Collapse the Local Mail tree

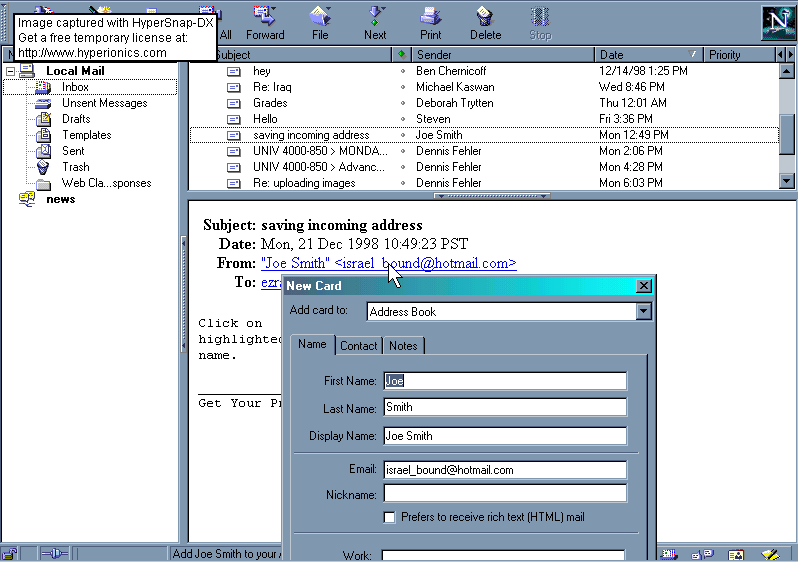coord(11,71)
